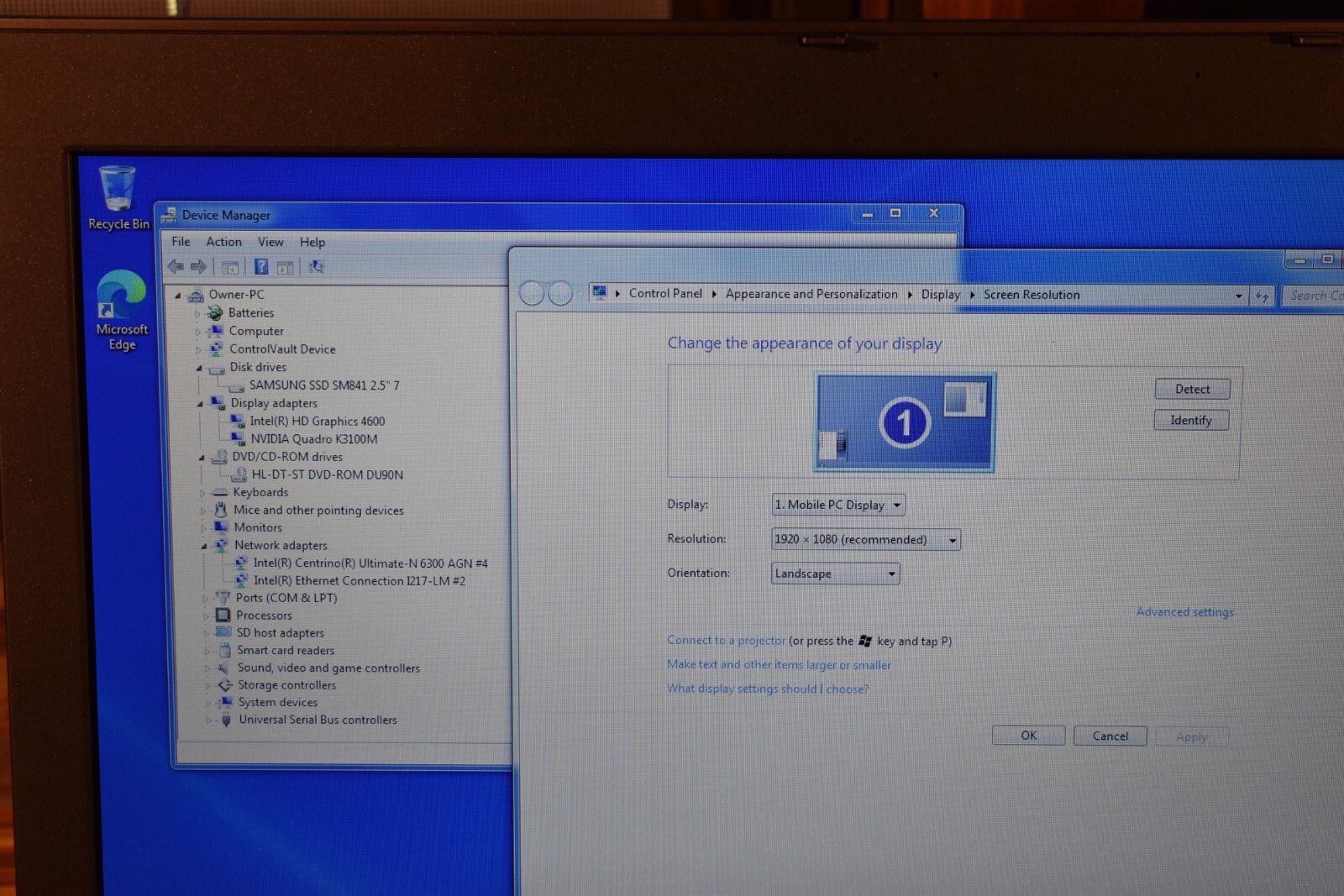Click Make text and other items larger link
Image resolution: width=1344 pixels, height=896 pixels.
click(779, 664)
